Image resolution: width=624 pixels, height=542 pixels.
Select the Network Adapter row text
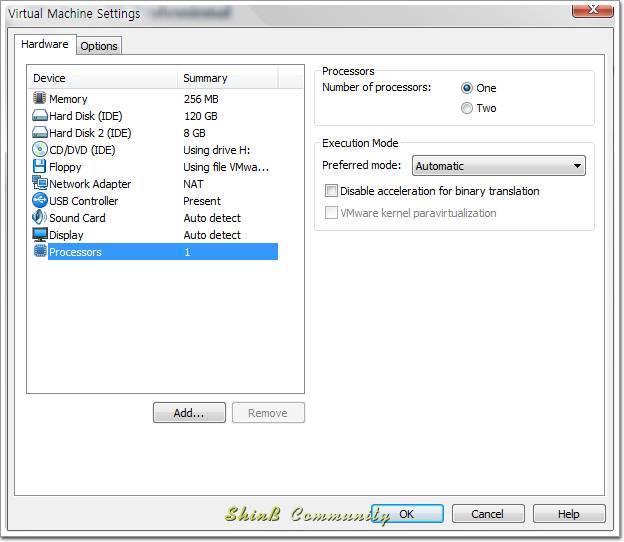click(x=90, y=184)
